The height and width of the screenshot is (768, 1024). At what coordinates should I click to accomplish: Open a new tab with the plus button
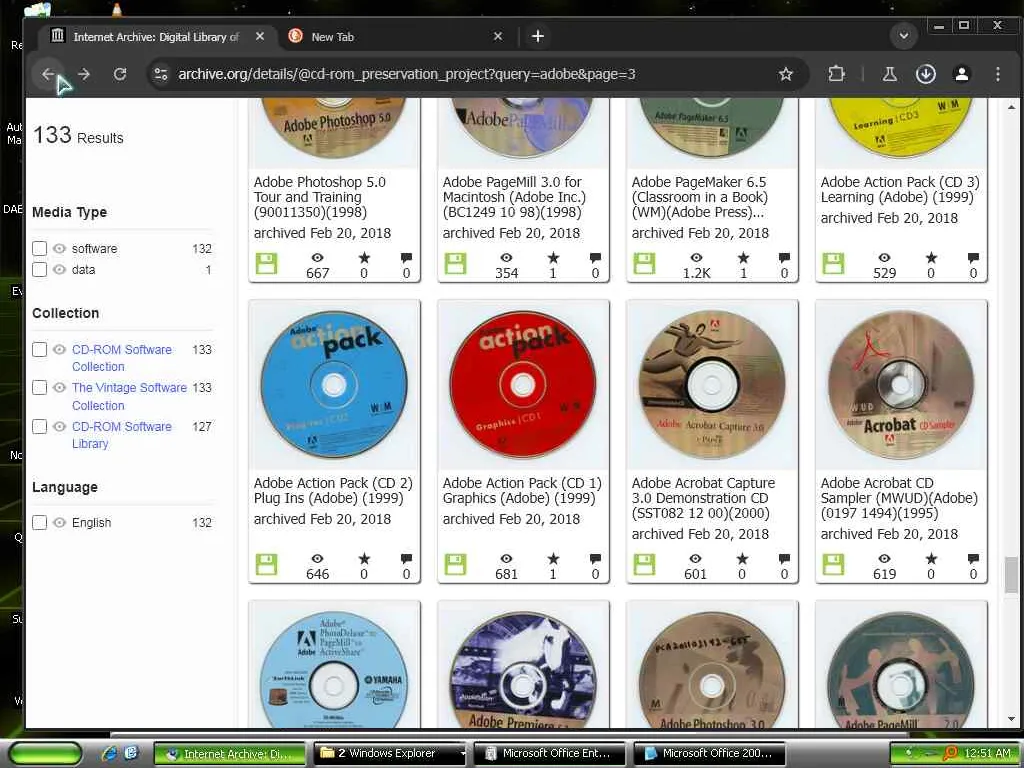coord(537,37)
